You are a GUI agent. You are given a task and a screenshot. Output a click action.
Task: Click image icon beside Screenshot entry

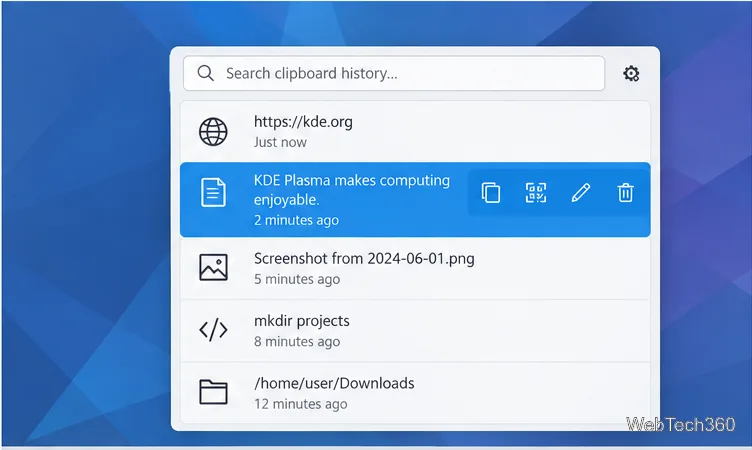point(213,267)
